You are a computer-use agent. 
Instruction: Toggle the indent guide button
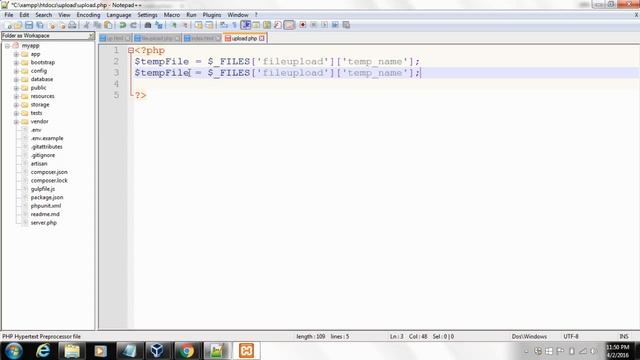pos(245,25)
